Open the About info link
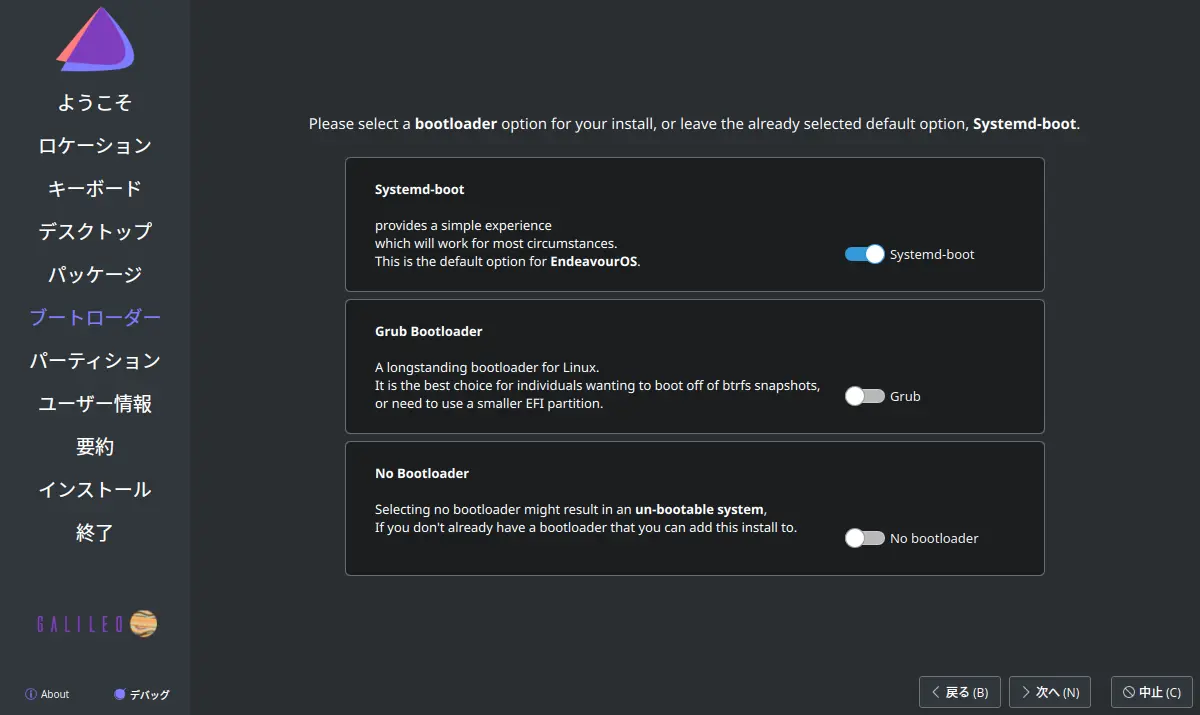 coord(47,694)
